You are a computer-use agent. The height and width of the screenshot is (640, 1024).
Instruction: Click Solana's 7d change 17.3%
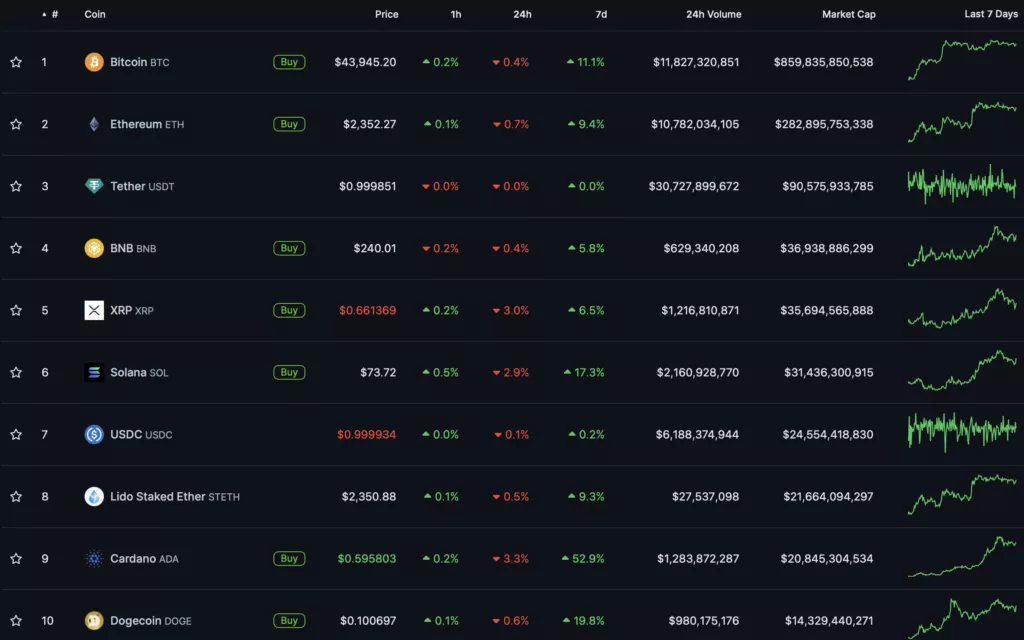(x=584, y=372)
